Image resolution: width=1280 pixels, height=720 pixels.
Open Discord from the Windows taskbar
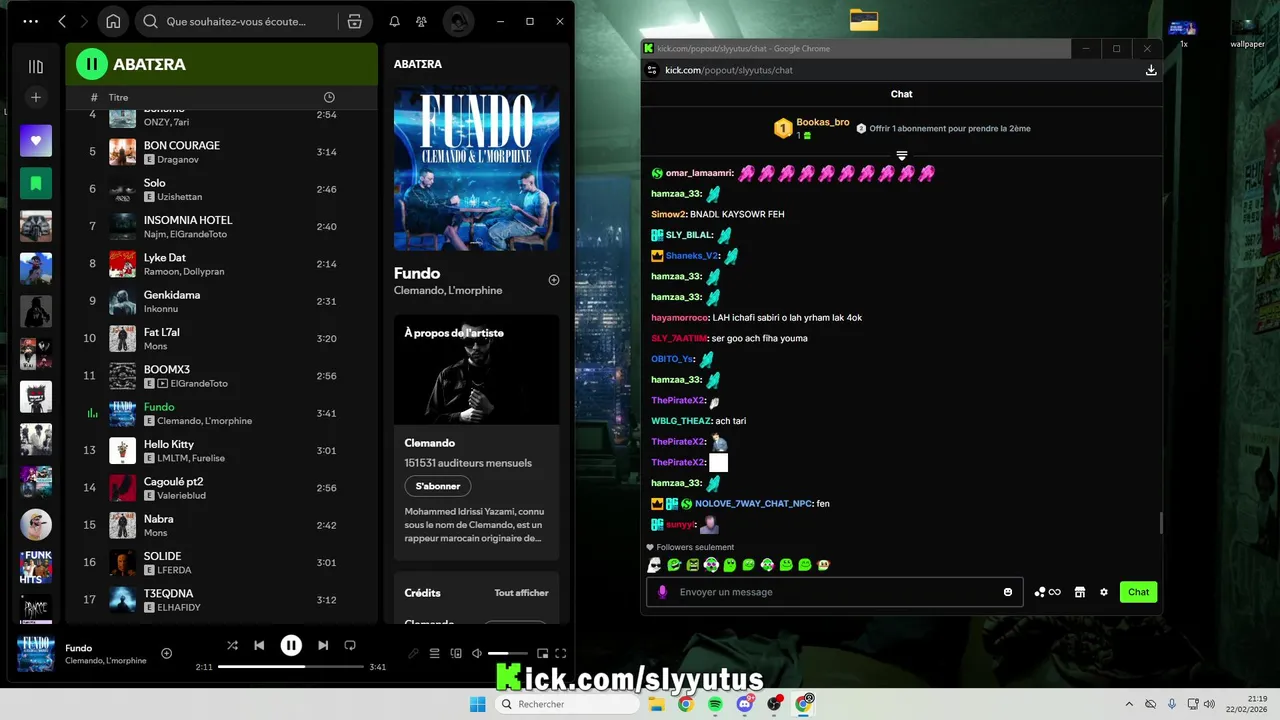click(744, 704)
